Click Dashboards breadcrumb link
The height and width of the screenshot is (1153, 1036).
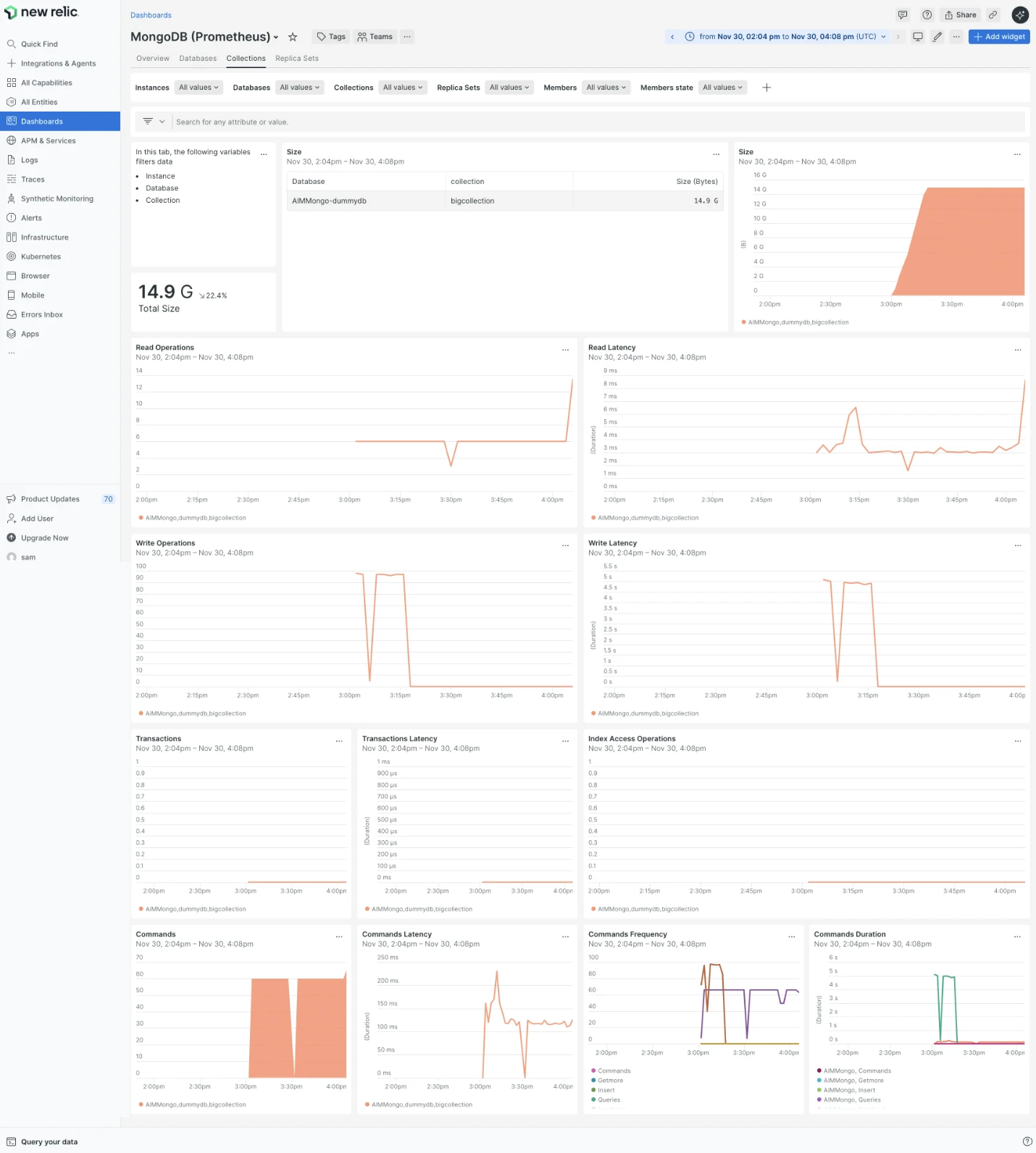[x=151, y=15]
